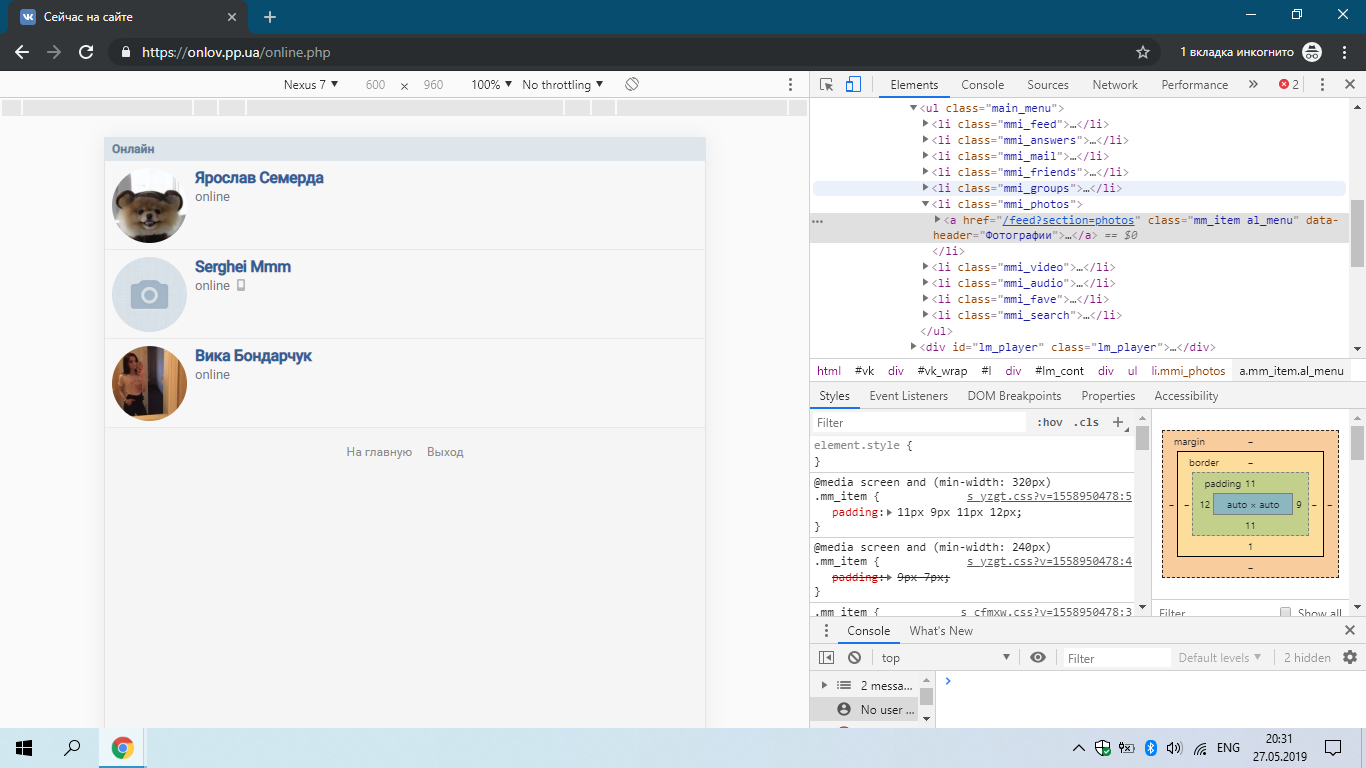
Task: Open Ярослав Семерда profile link
Action: click(x=259, y=178)
